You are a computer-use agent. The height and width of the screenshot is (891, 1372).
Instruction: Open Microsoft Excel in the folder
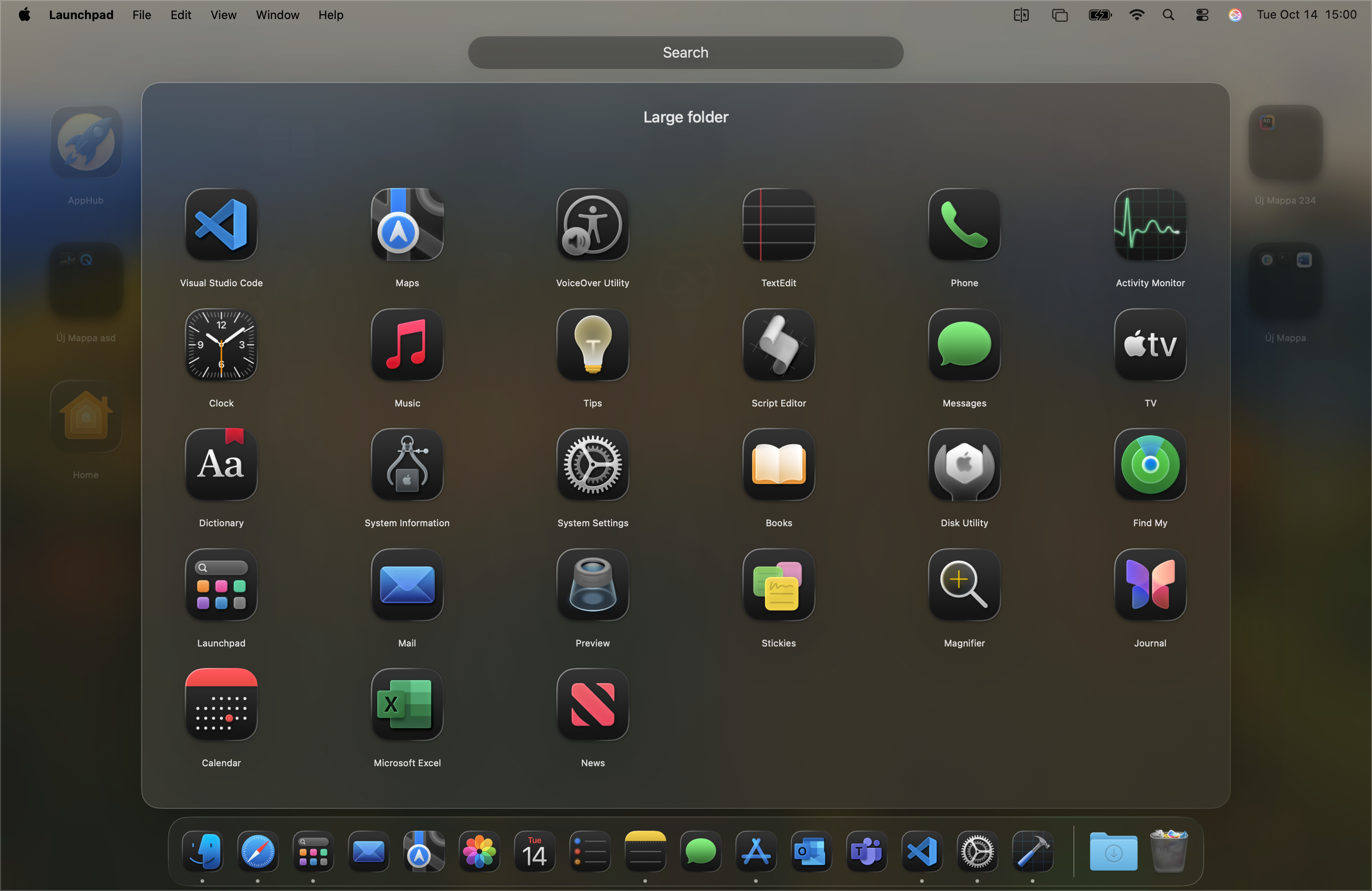click(407, 704)
